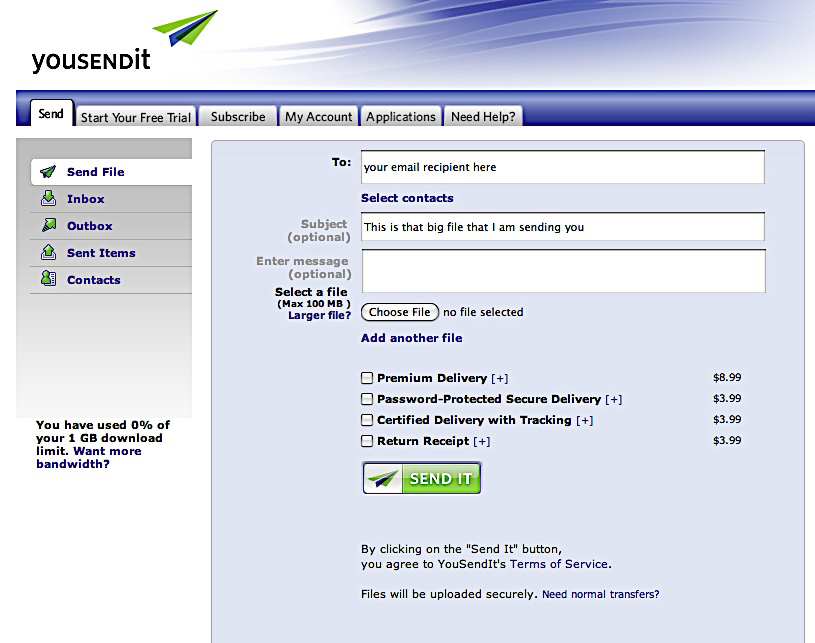Image resolution: width=815 pixels, height=643 pixels.
Task: Open the Terms of Service link
Action: [559, 564]
